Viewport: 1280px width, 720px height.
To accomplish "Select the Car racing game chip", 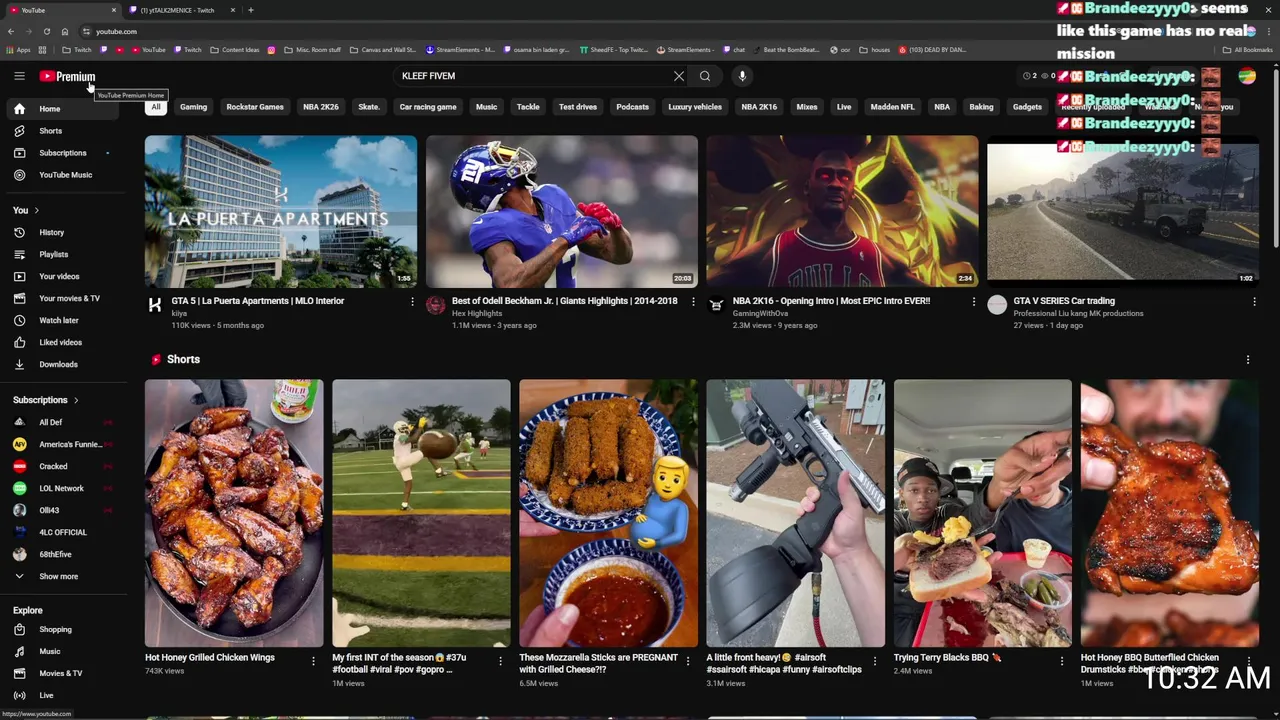I will (x=428, y=107).
